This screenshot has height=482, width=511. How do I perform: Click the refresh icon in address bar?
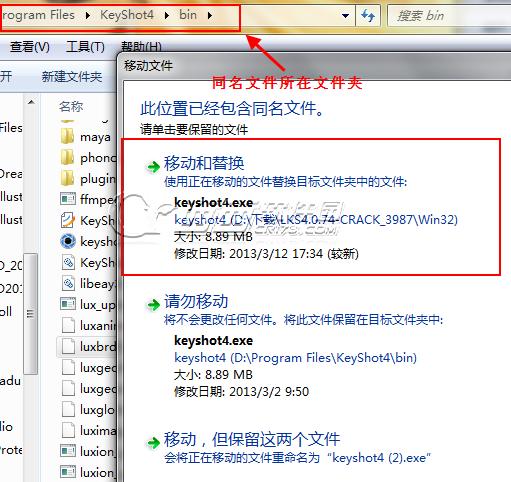[368, 16]
